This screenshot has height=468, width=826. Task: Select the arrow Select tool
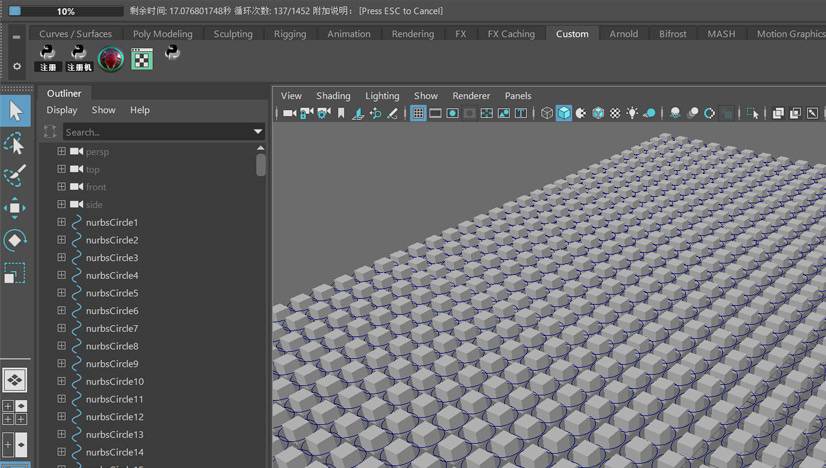click(x=15, y=111)
